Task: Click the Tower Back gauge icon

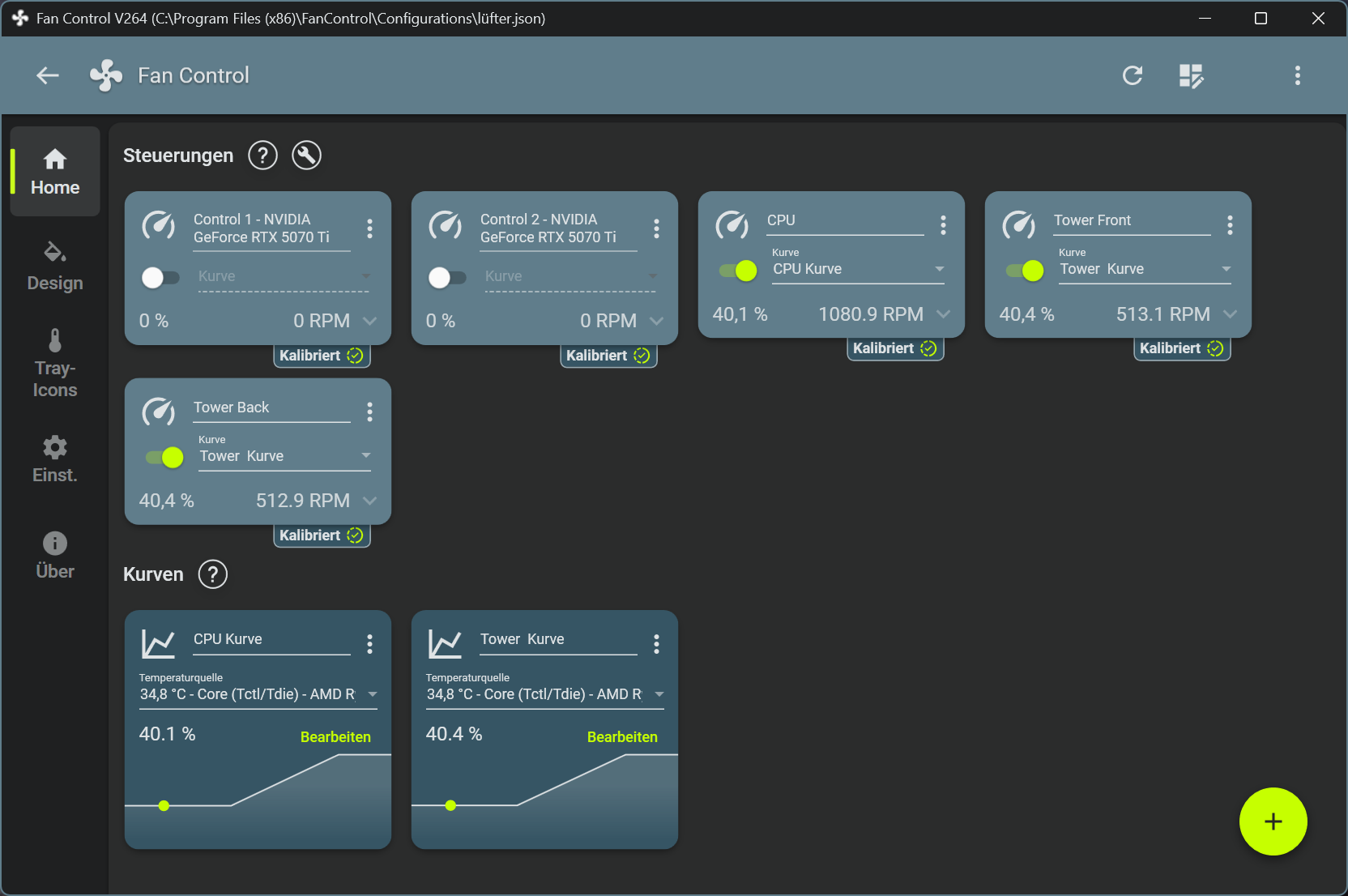Action: pos(159,412)
